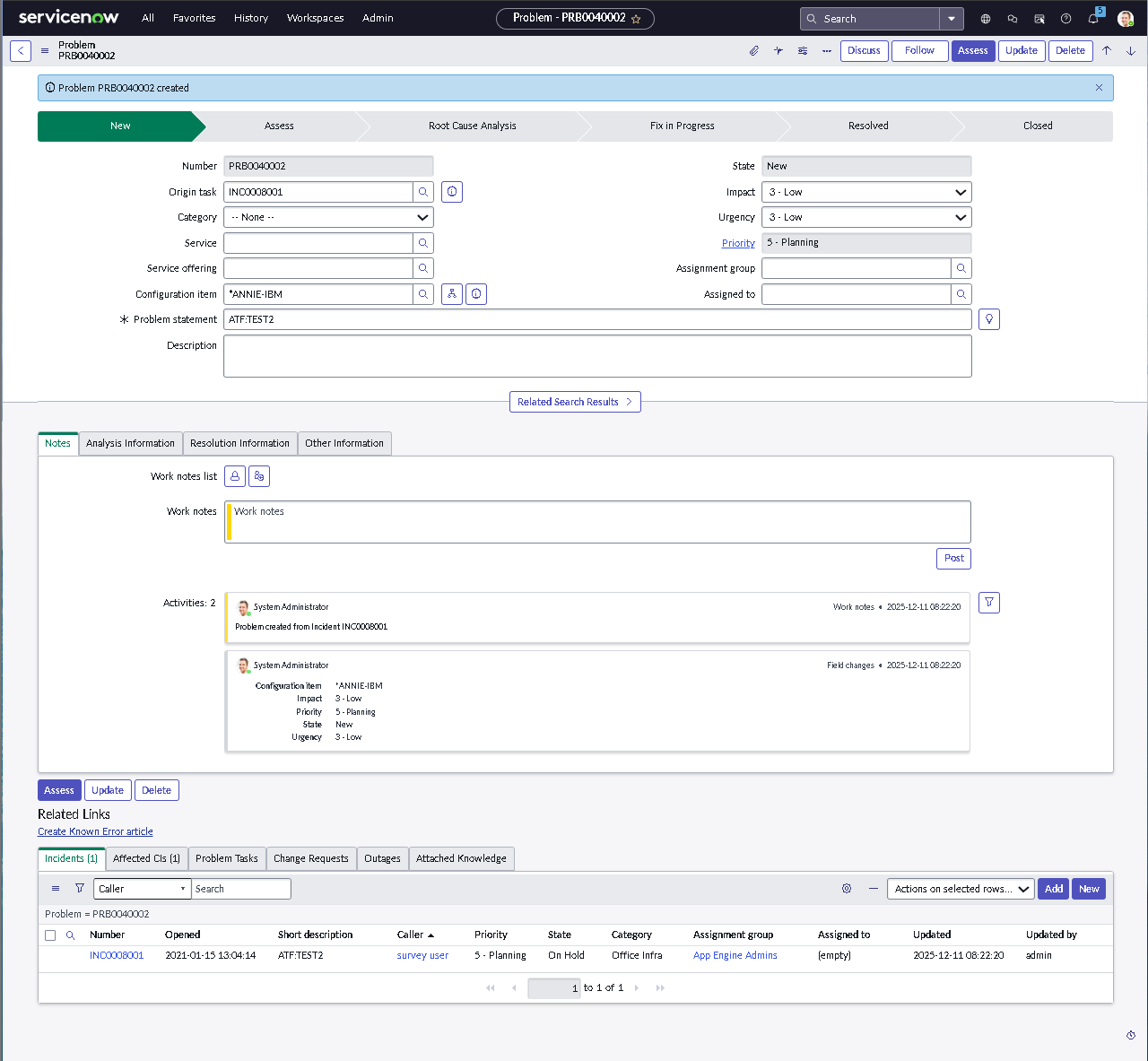Open the notification bell with 5 alerts
This screenshot has height=1061, width=1148.
(1093, 18)
